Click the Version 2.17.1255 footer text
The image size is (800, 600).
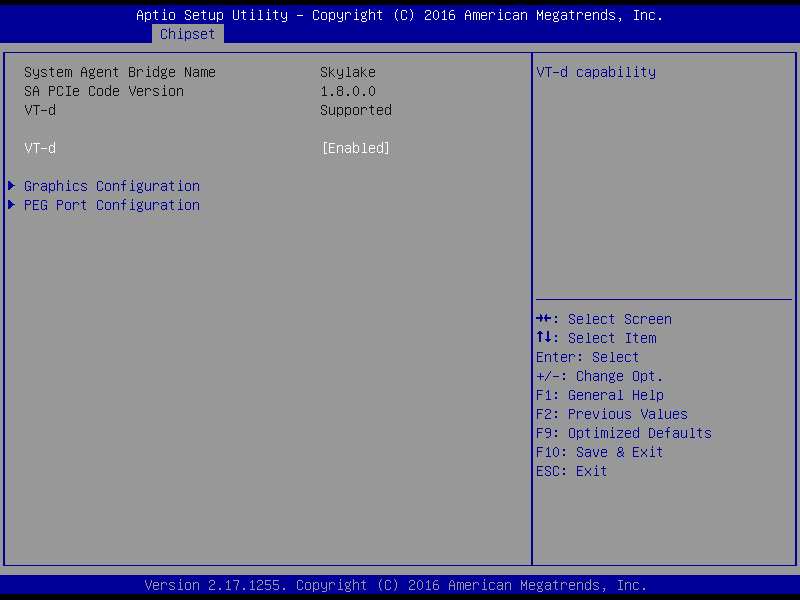395,585
